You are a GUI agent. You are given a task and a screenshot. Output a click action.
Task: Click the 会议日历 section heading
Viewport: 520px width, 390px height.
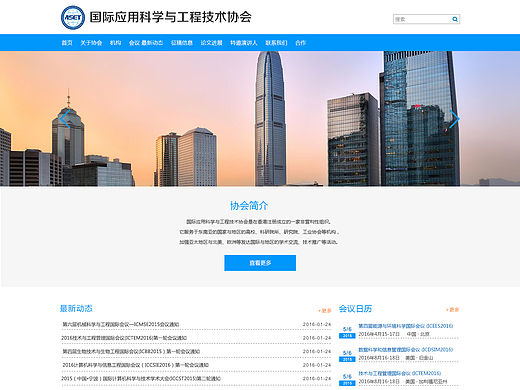click(355, 309)
